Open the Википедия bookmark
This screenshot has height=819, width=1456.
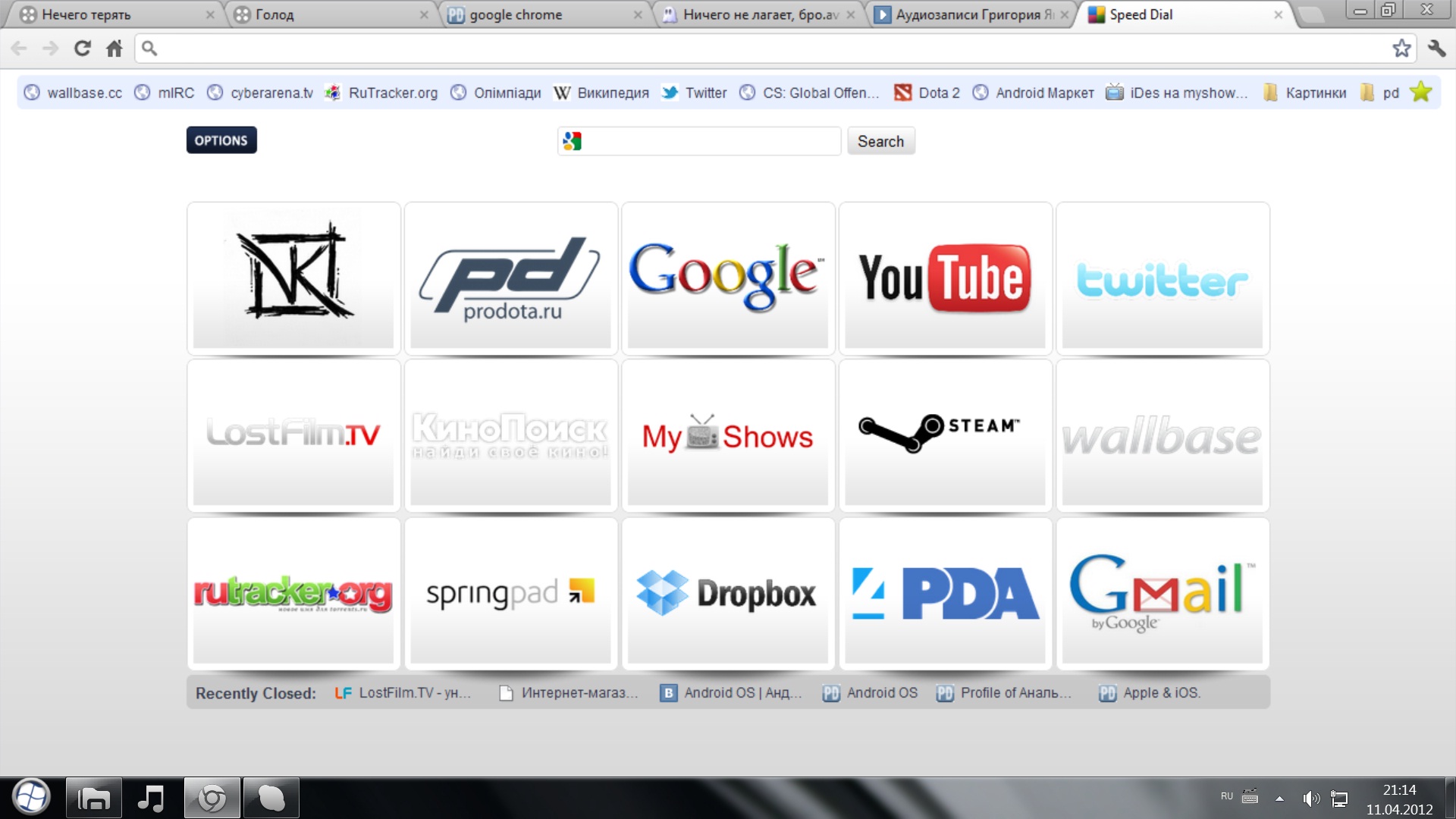[x=601, y=93]
